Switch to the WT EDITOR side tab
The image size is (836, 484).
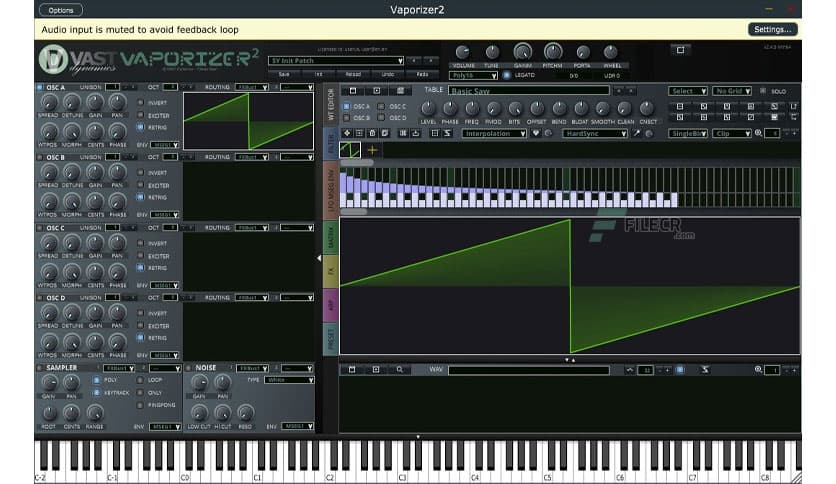331,104
